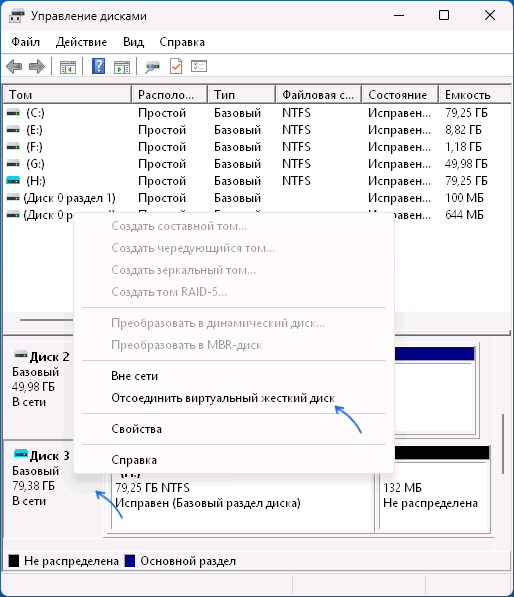Click the checklist settings toolbar icon
514x597 pixels.
(199, 66)
